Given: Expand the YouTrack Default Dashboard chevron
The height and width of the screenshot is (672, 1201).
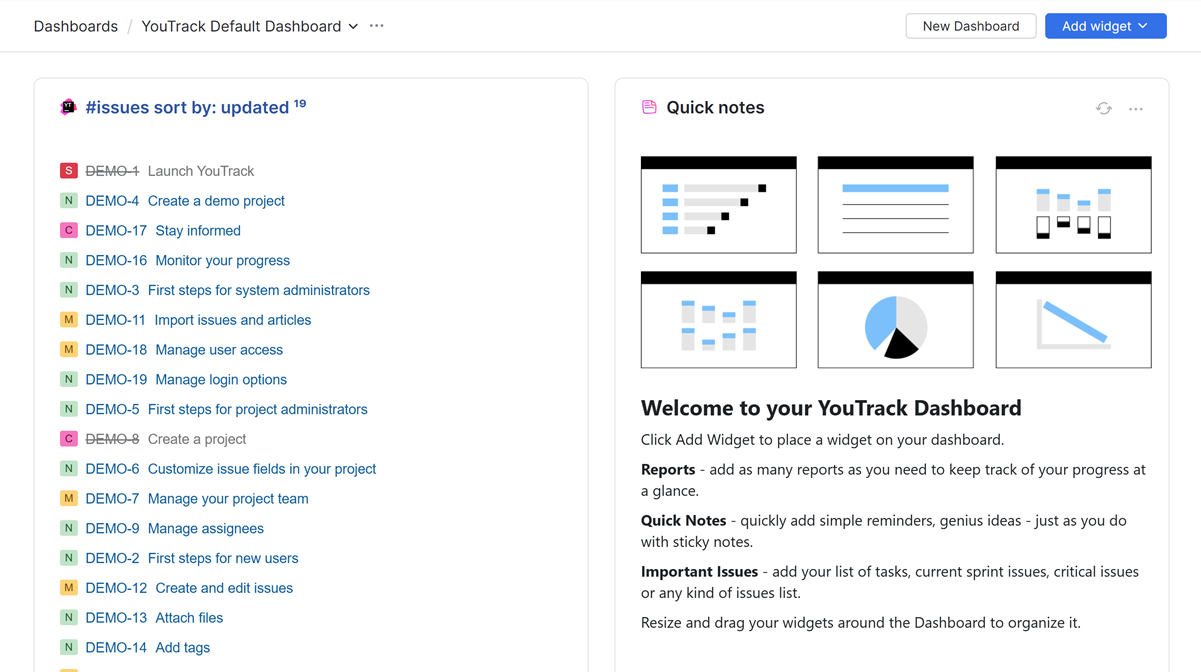Looking at the screenshot, I should click(353, 27).
